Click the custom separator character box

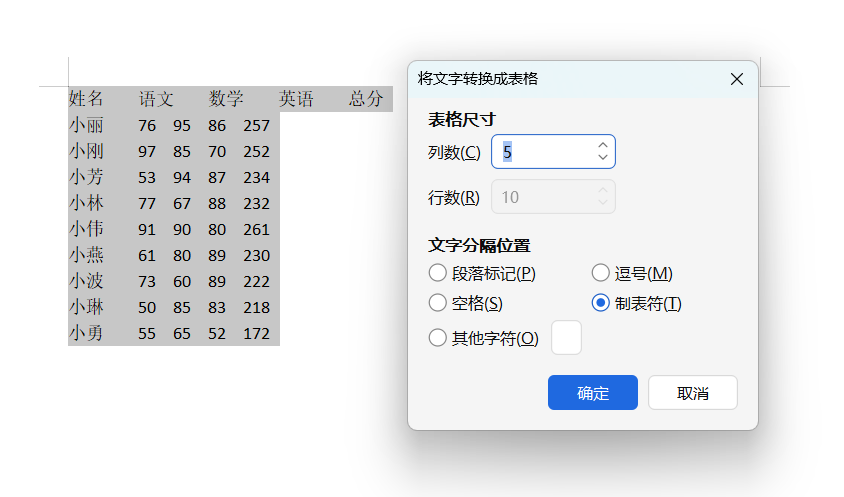(566, 338)
